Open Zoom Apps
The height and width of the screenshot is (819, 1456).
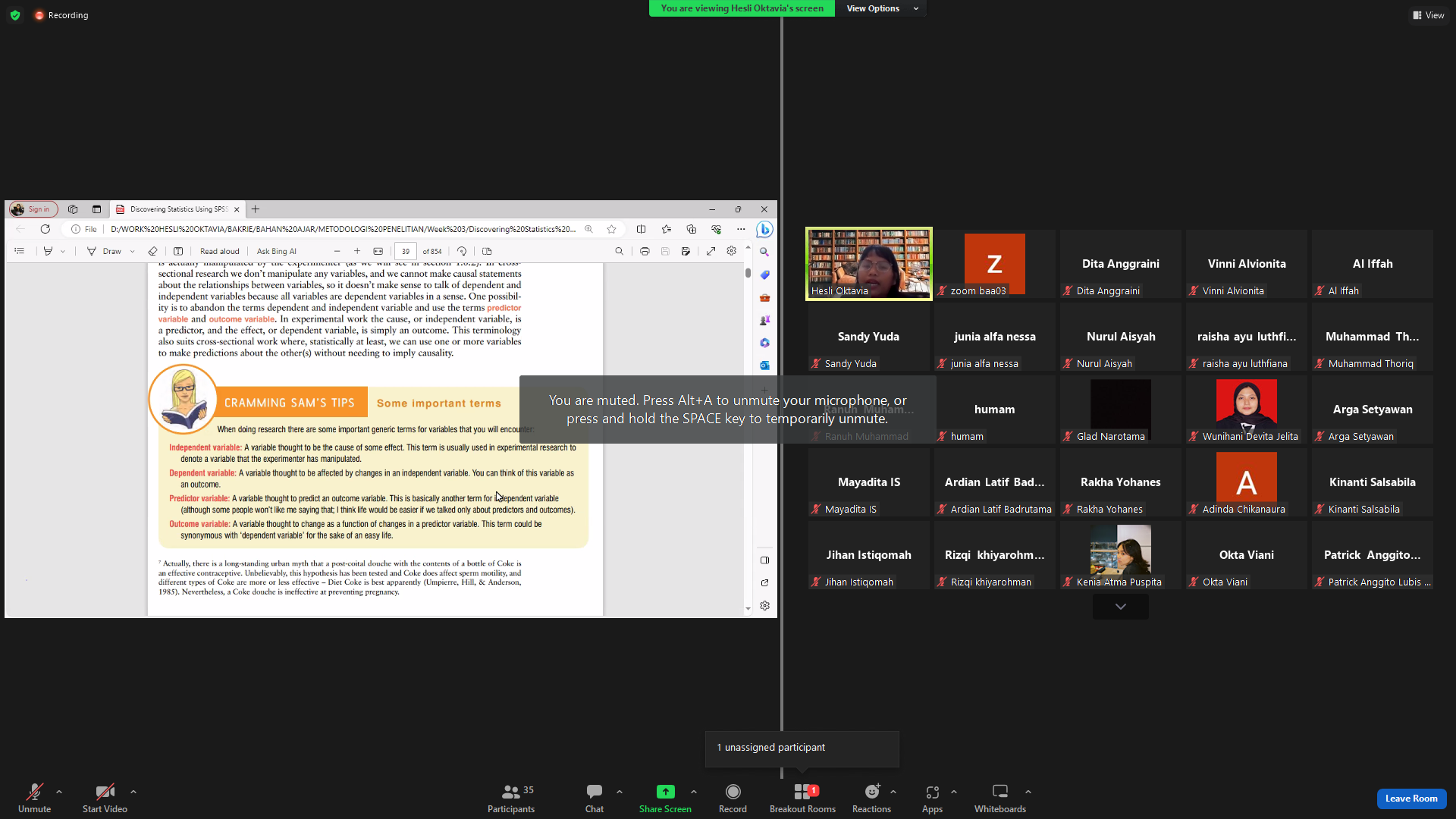[932, 798]
